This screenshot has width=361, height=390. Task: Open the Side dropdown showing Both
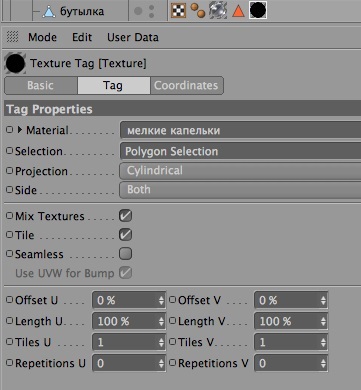pos(240,190)
